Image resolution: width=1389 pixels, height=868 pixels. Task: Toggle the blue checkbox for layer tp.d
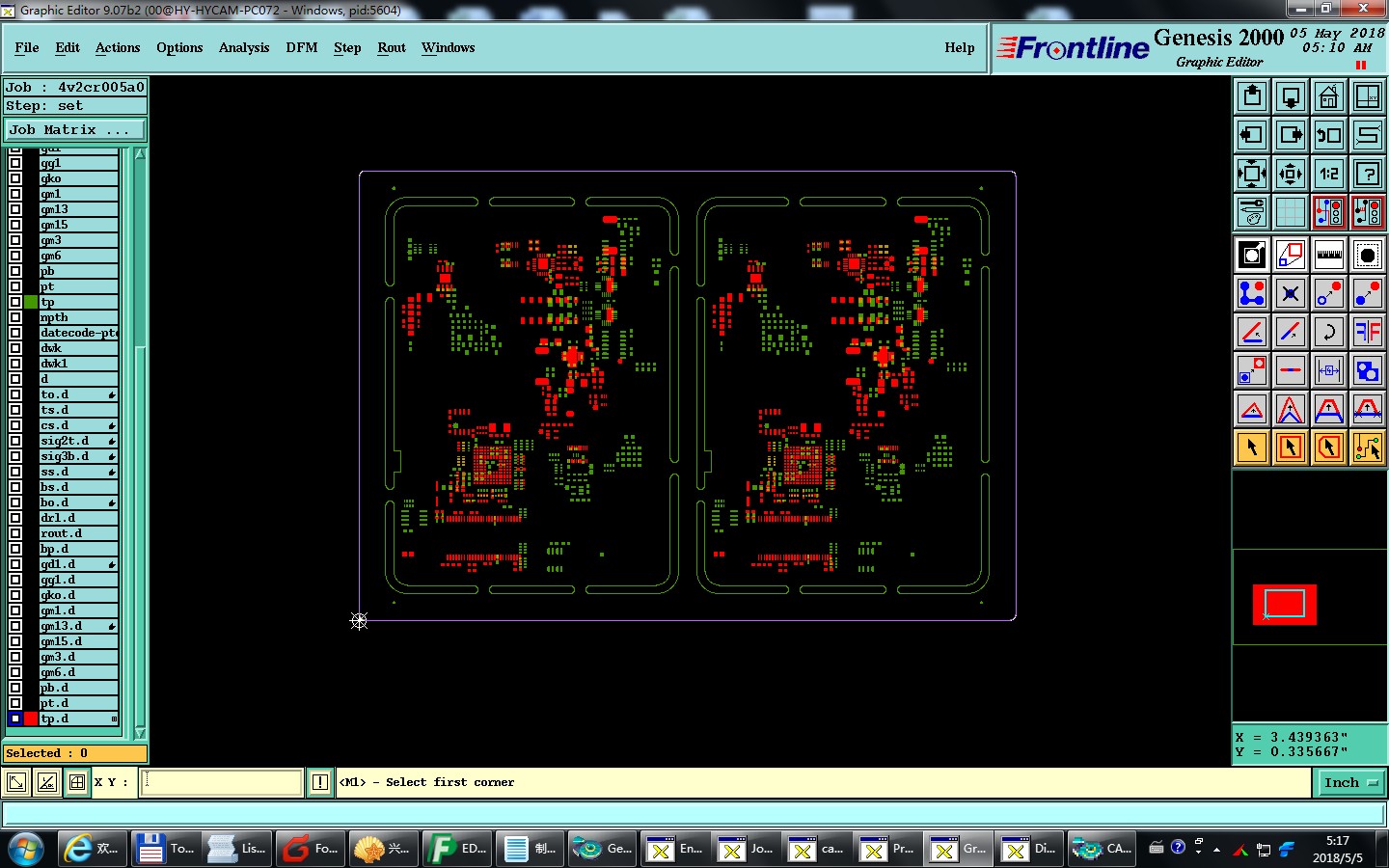(15, 719)
